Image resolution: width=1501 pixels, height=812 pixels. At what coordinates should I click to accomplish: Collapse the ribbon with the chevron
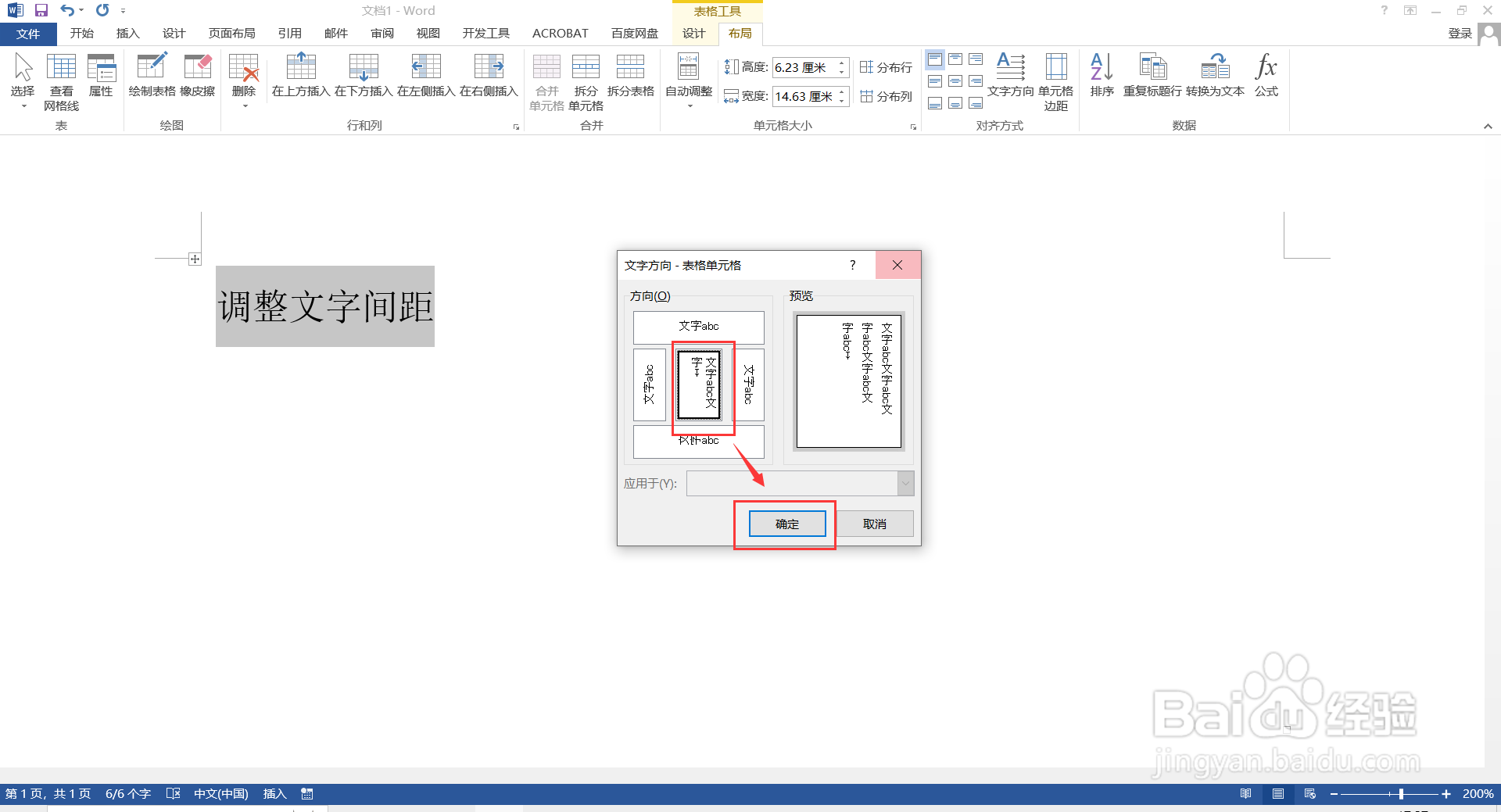tap(1488, 127)
